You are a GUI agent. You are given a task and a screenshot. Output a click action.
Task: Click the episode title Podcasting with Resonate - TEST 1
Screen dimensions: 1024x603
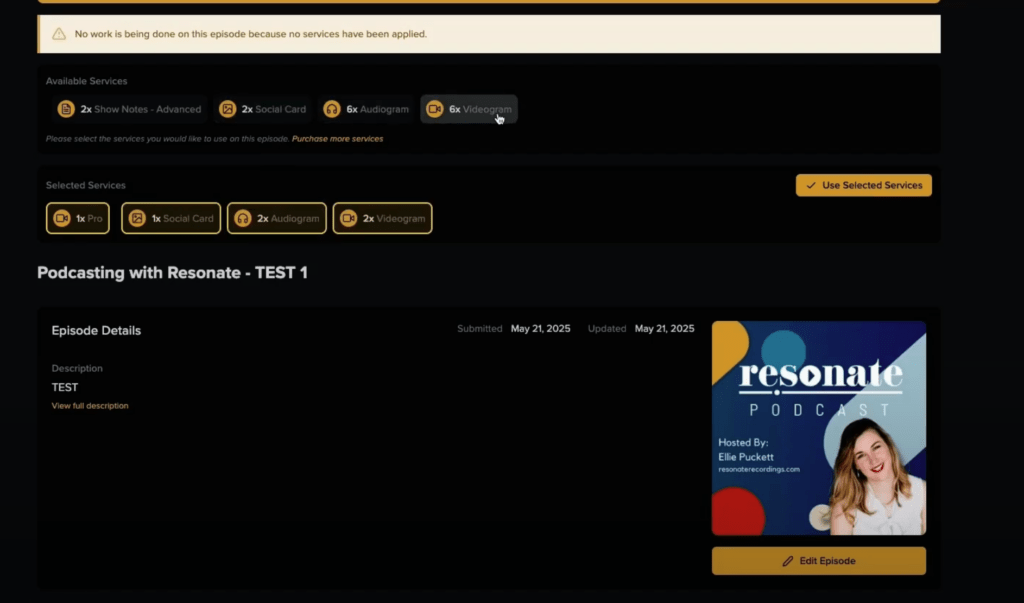pos(172,272)
